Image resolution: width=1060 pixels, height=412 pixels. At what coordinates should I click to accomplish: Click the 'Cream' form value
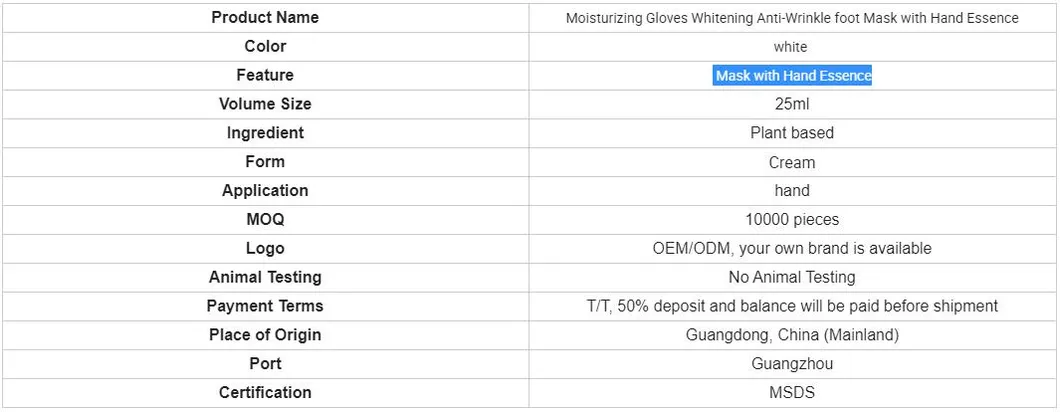(x=792, y=162)
